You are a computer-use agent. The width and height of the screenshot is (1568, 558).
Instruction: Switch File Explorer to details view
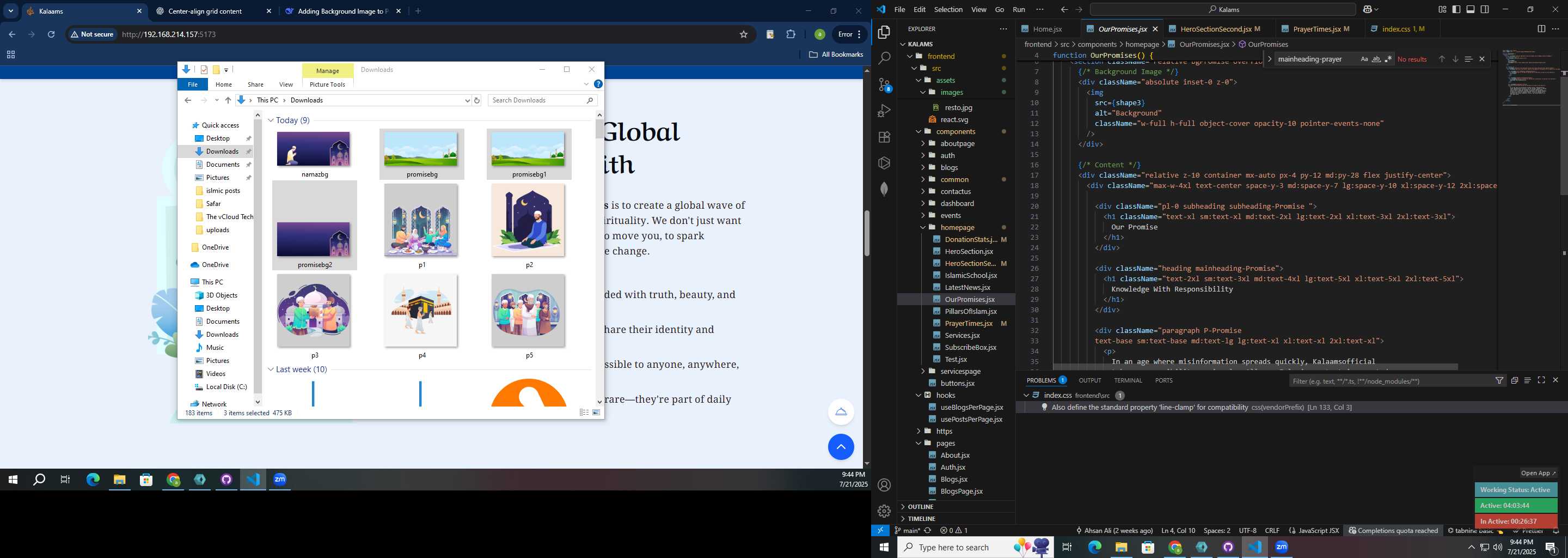click(584, 413)
